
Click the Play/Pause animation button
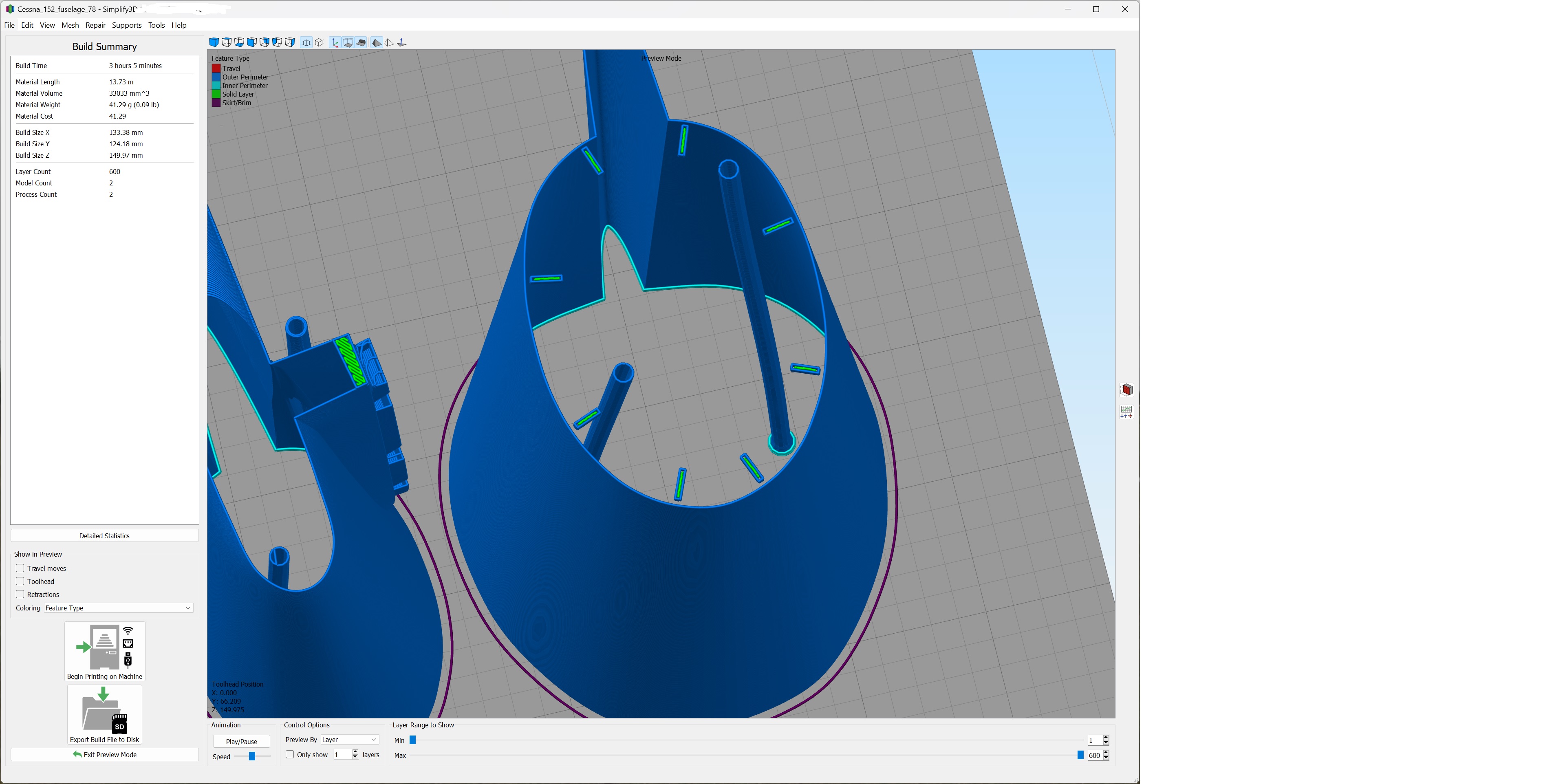[x=242, y=742]
